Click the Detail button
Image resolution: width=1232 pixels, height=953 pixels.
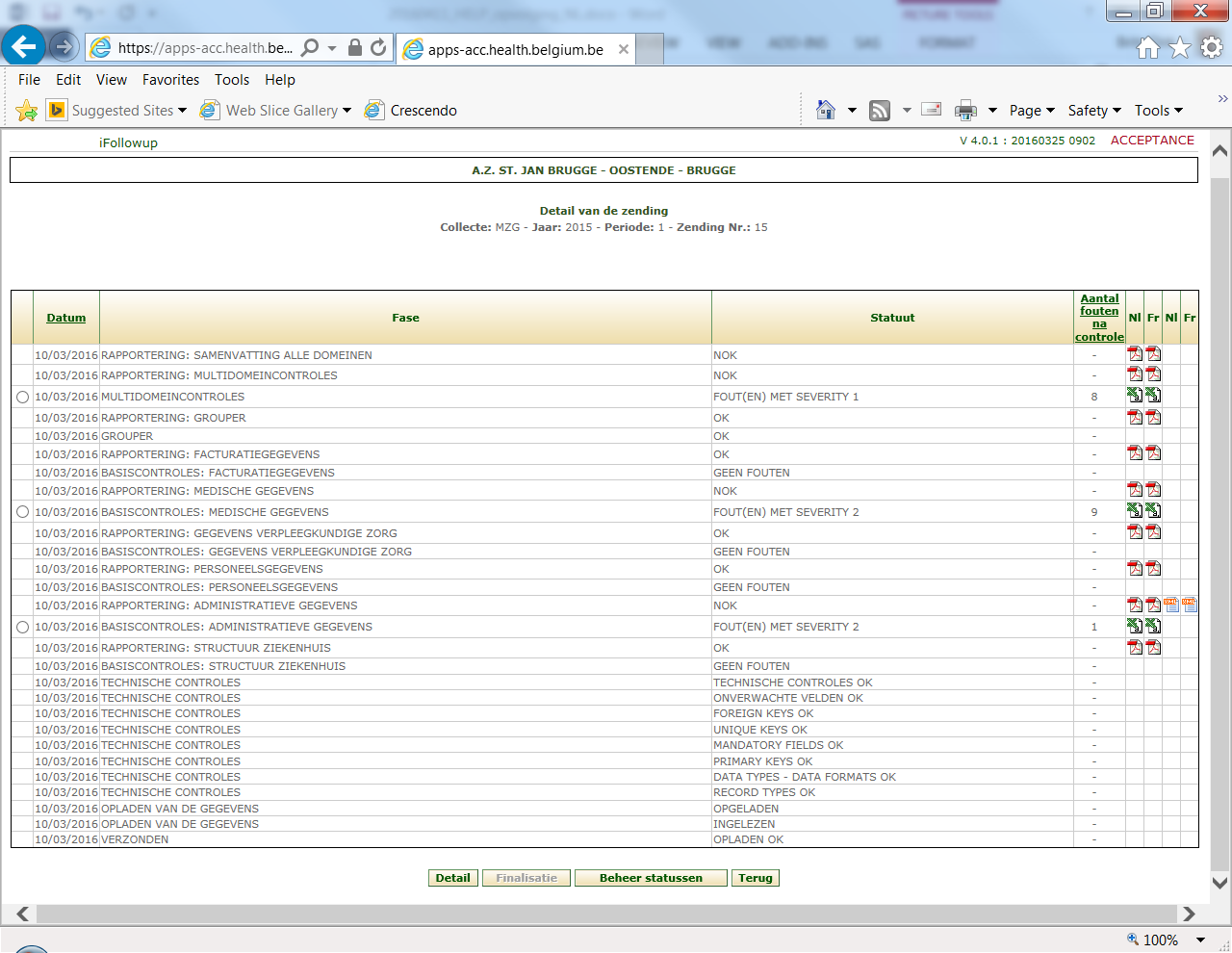(x=453, y=878)
